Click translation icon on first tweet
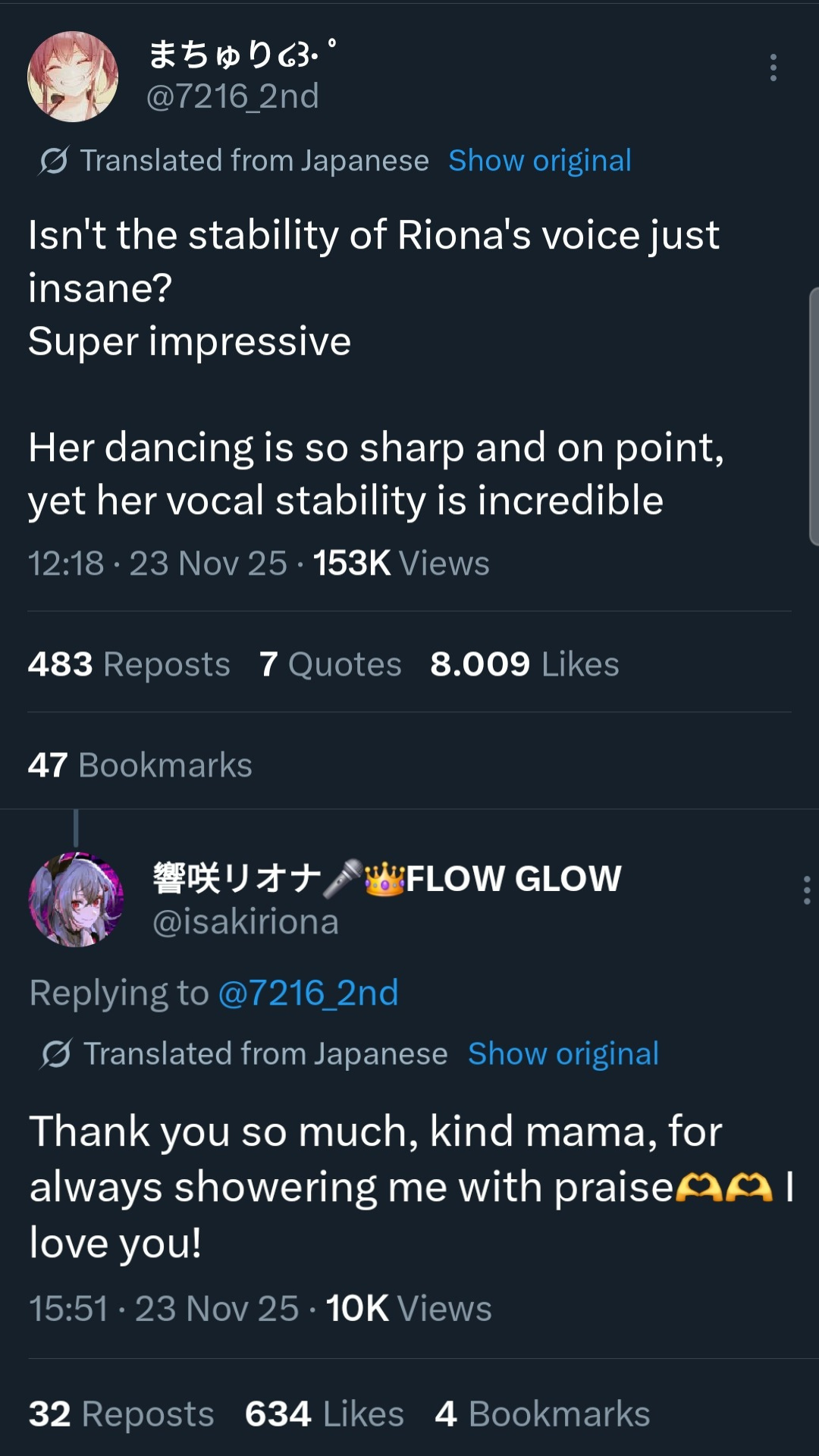The image size is (819, 1456). pyautogui.click(x=54, y=161)
